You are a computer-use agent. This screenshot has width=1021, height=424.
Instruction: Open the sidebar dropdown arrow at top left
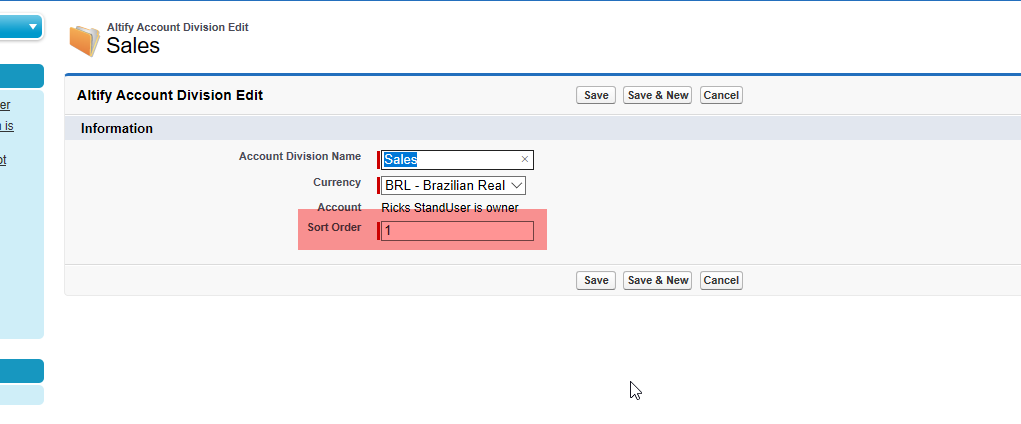point(33,27)
